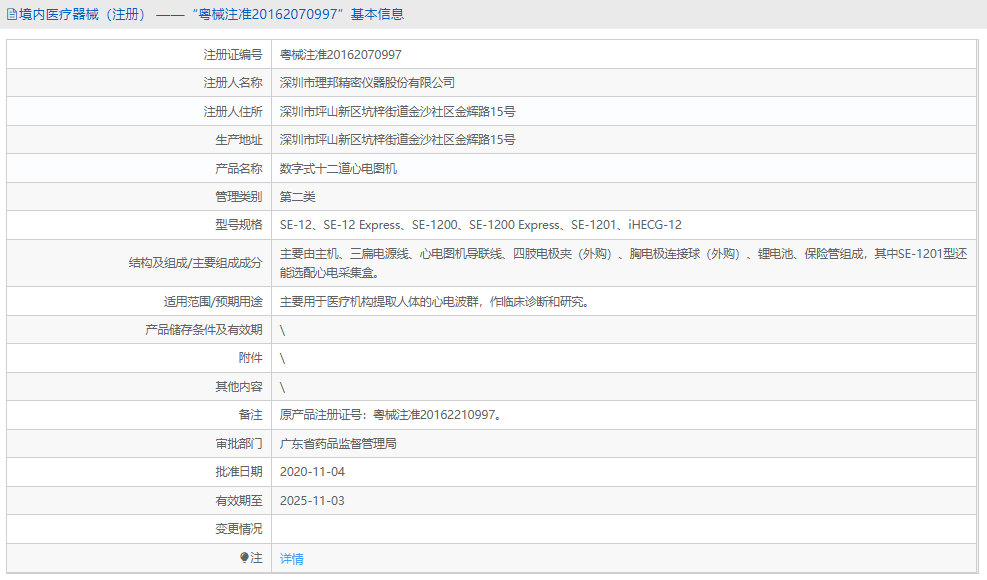Click the 产品储存条件及有效期 label
This screenshot has width=987, height=580.
(x=203, y=329)
